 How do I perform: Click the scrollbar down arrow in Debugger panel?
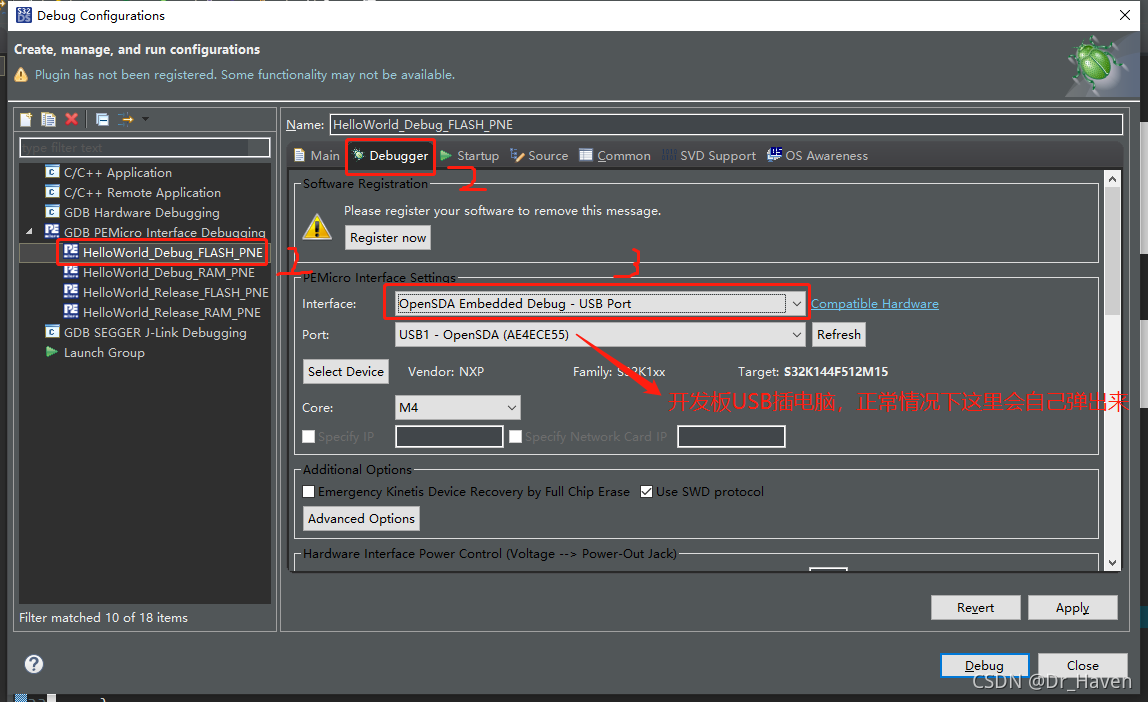(x=1112, y=563)
